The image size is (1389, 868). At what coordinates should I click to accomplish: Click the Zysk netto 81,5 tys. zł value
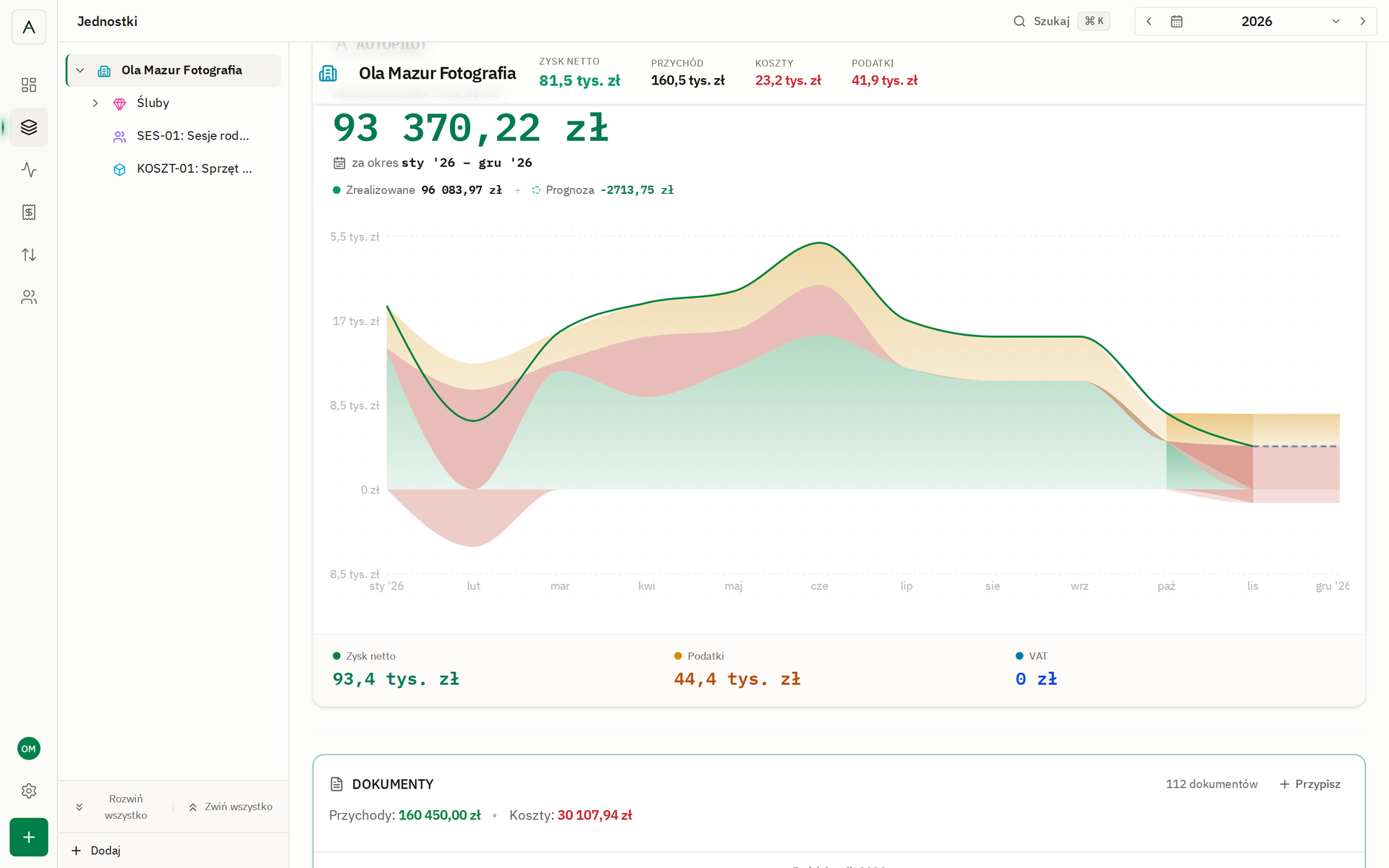[x=579, y=81]
